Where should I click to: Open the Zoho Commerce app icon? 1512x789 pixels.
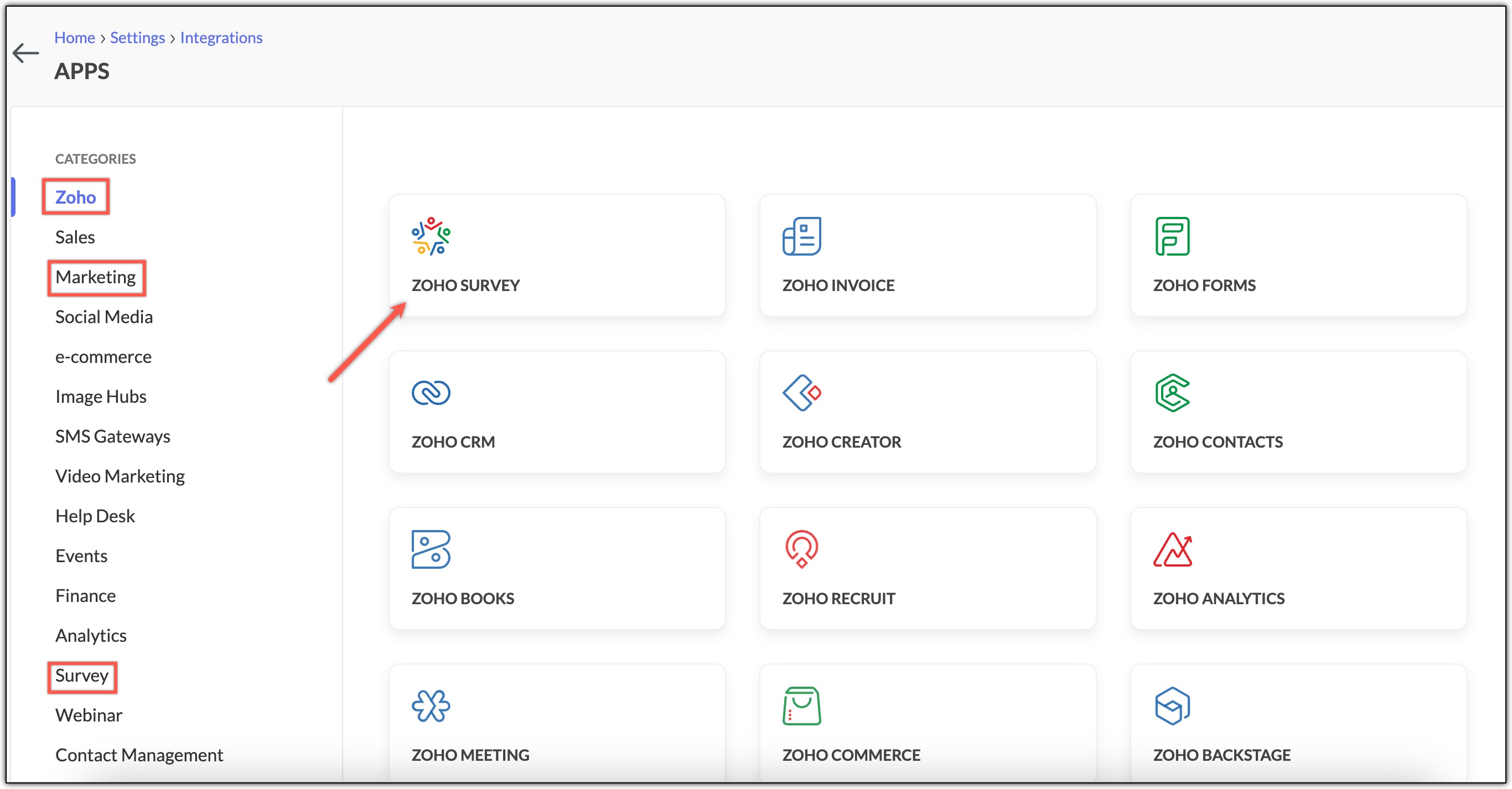coord(801,705)
